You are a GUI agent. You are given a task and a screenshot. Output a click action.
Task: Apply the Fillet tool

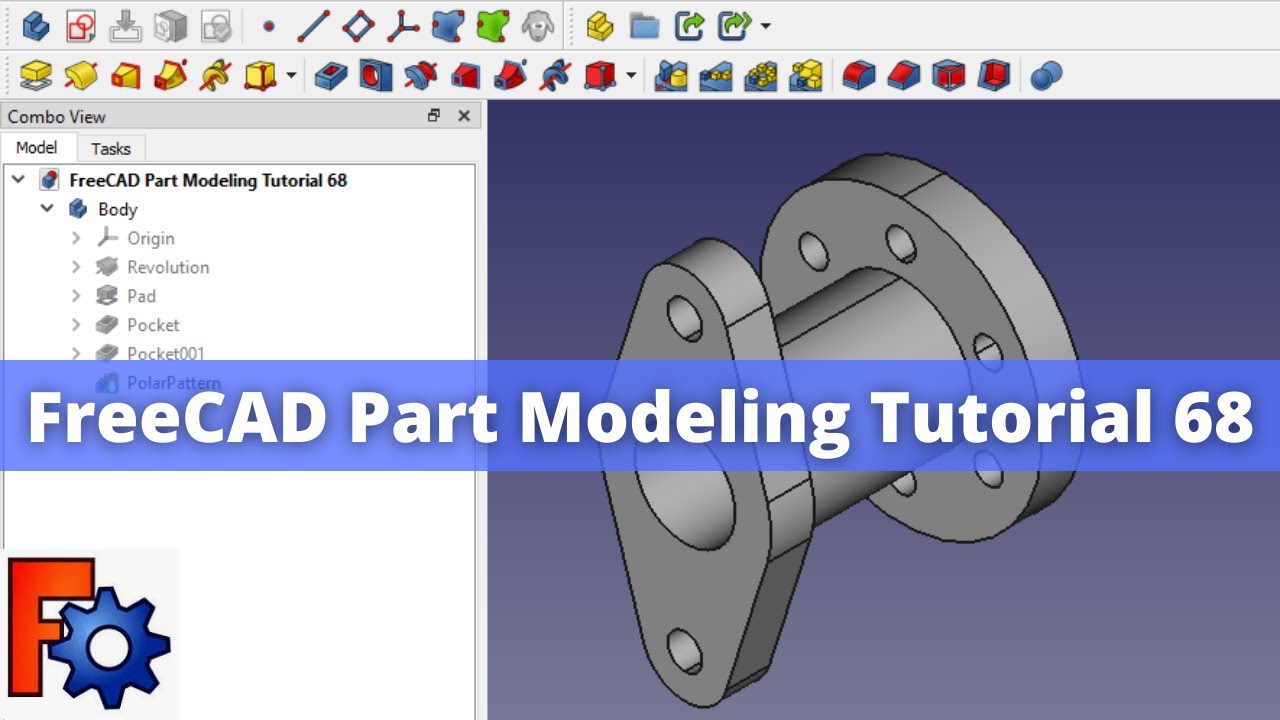point(858,75)
